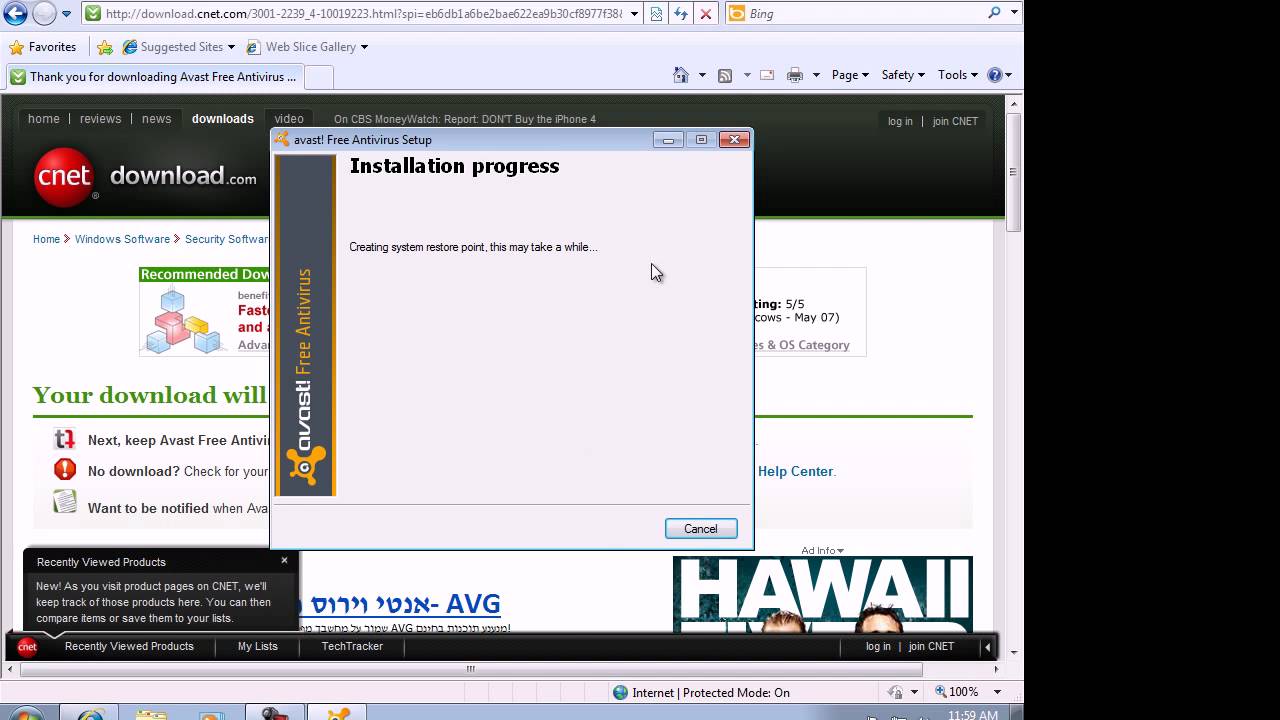The width and height of the screenshot is (1280, 720).
Task: Click the Hawaii advertisement banner
Action: click(x=822, y=594)
